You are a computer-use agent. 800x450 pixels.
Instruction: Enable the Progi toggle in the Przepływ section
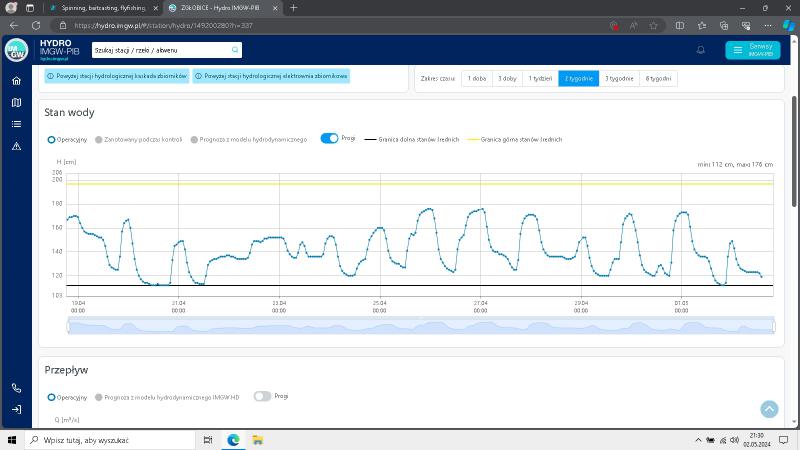coord(262,396)
